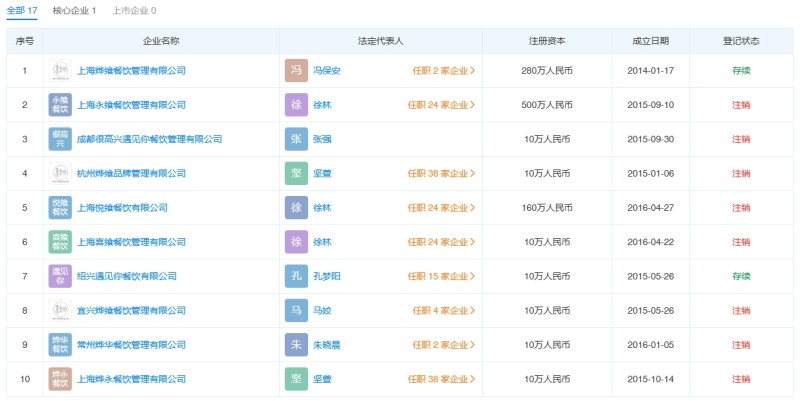The height and width of the screenshot is (401, 800).
Task: Click the 冯 avatar icon for 冯保安
Action: point(296,71)
